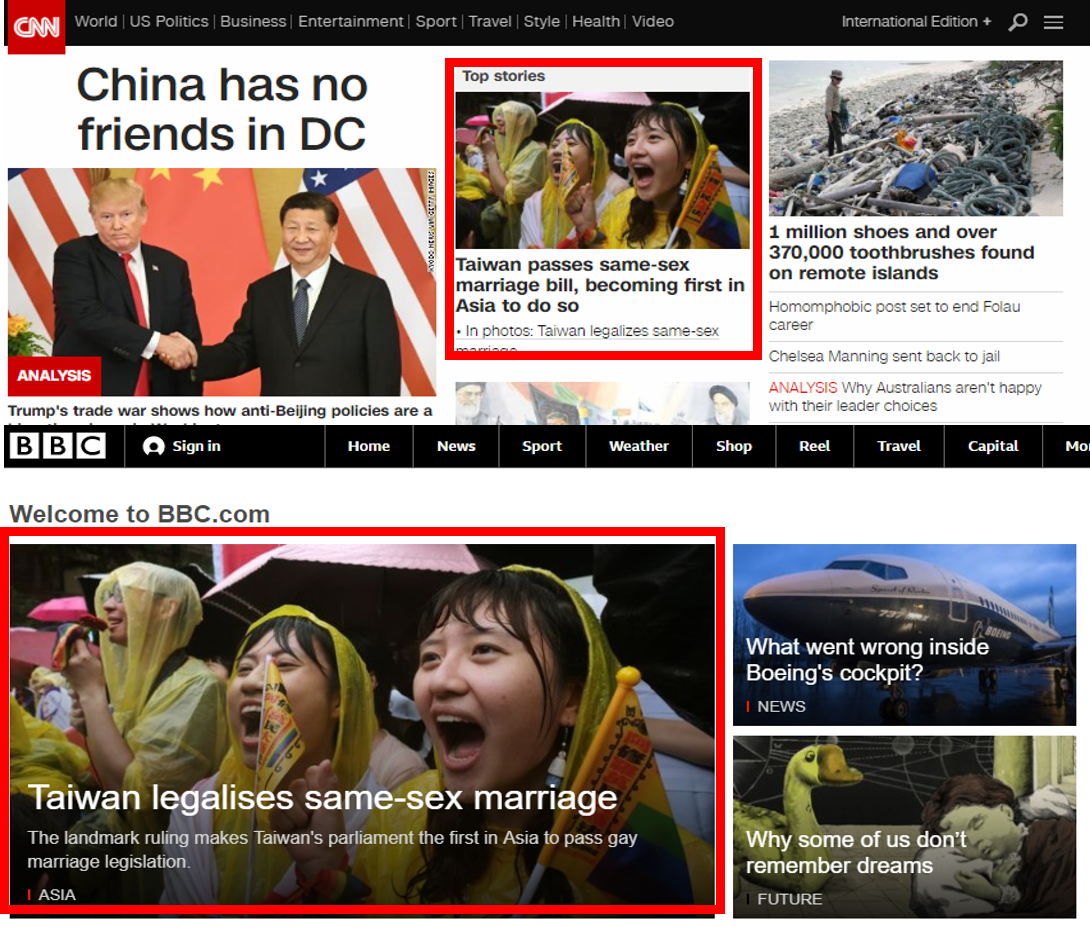Click the beach debris photo
This screenshot has height=951, width=1090.
[x=916, y=138]
